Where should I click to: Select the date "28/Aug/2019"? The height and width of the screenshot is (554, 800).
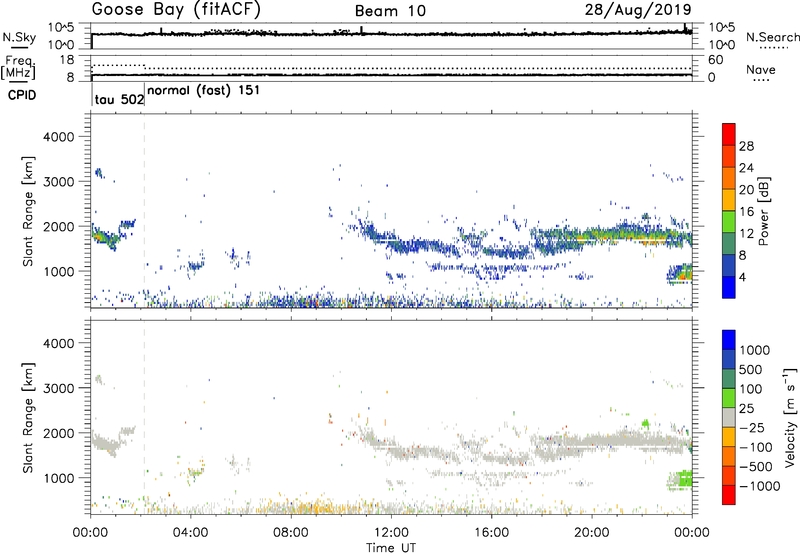[x=638, y=9]
